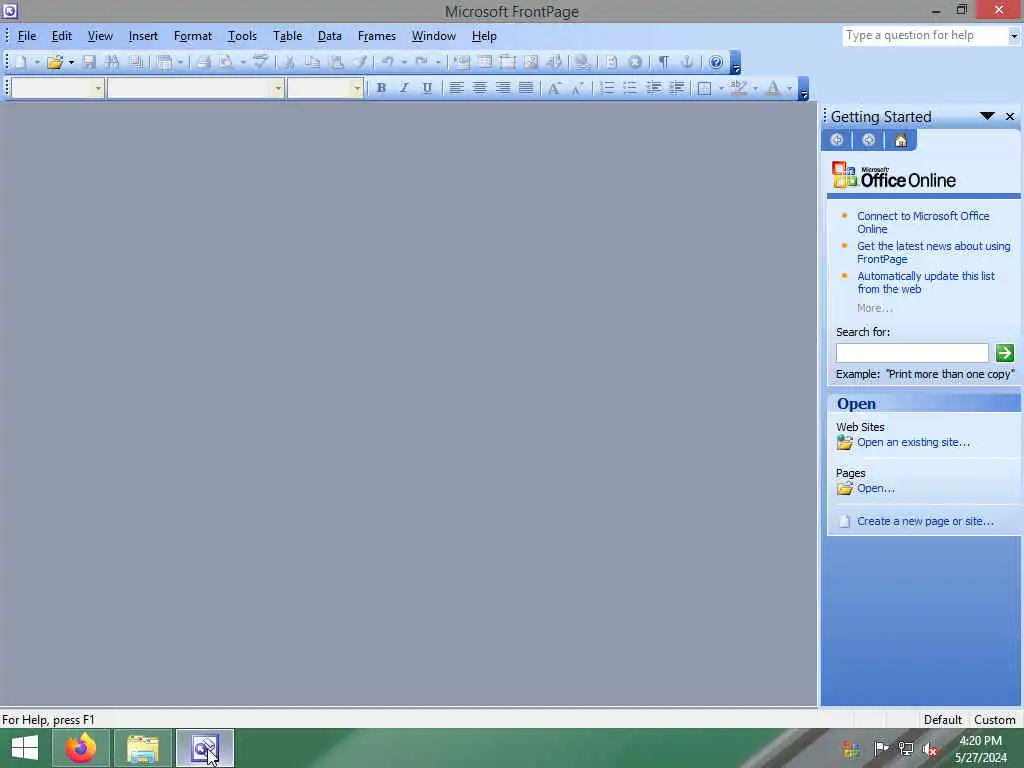Click the Undo arrow icon
Viewport: 1024px width, 768px height.
(x=388, y=62)
